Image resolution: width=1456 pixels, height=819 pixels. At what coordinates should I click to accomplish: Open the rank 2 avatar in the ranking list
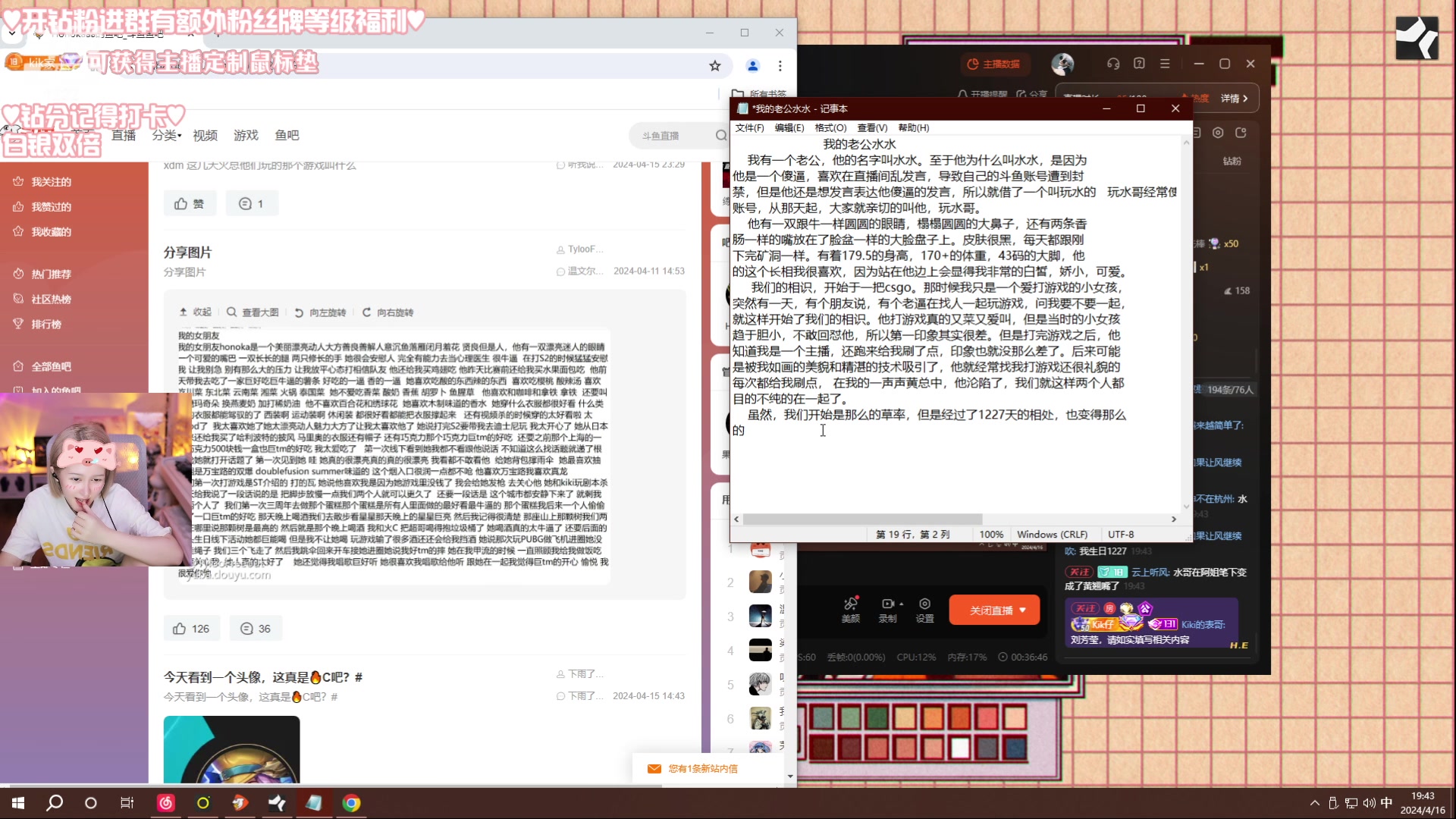coord(760,582)
